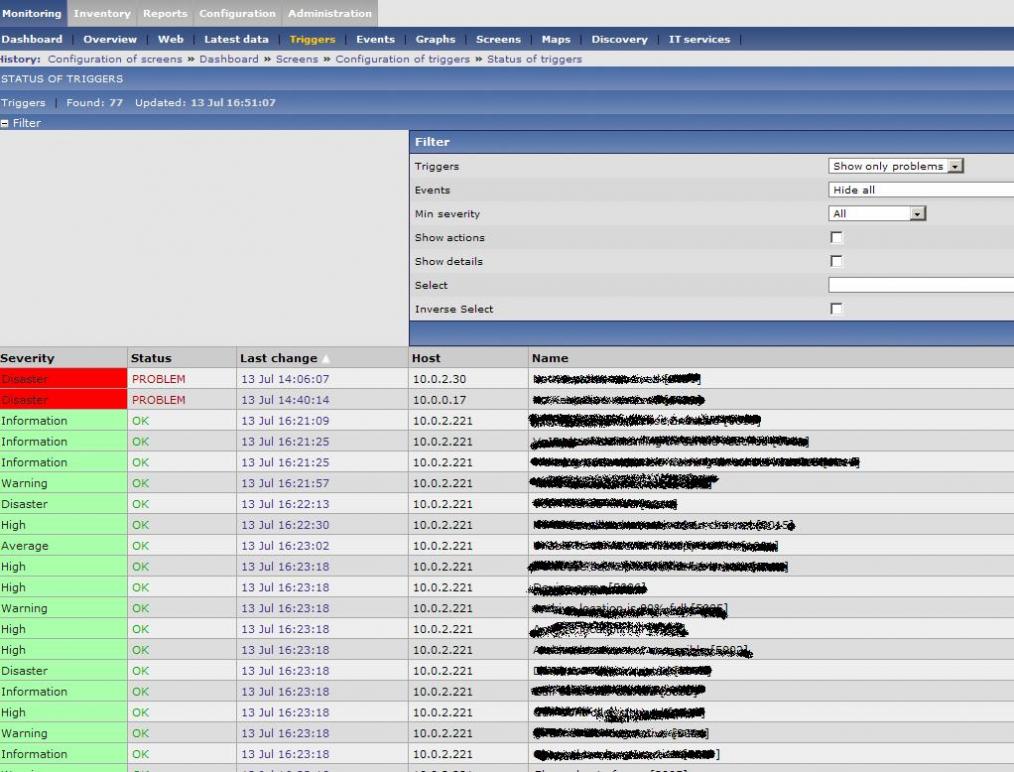The image size is (1014, 772).
Task: Click Warning severity cell at 16:21:57
Action: 63,483
